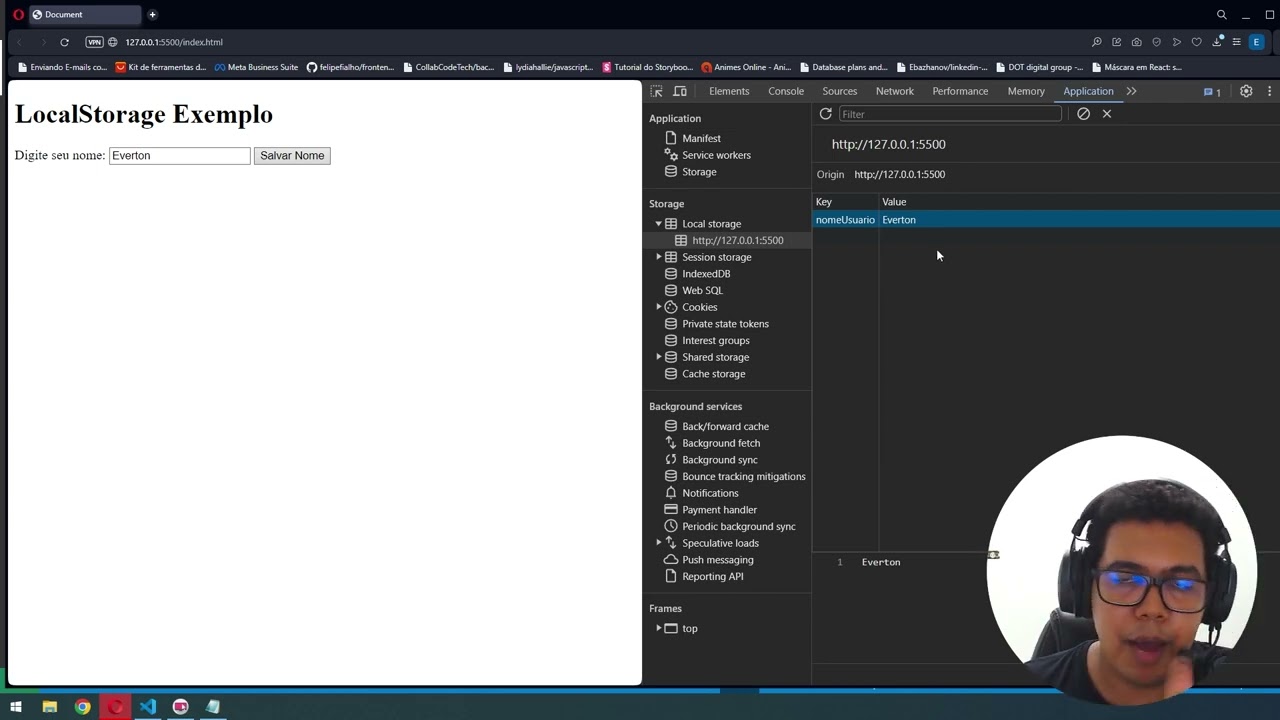This screenshot has height=720, width=1280.
Task: Select http://127.0.0.1:5500 under Local storage
Action: pos(737,240)
